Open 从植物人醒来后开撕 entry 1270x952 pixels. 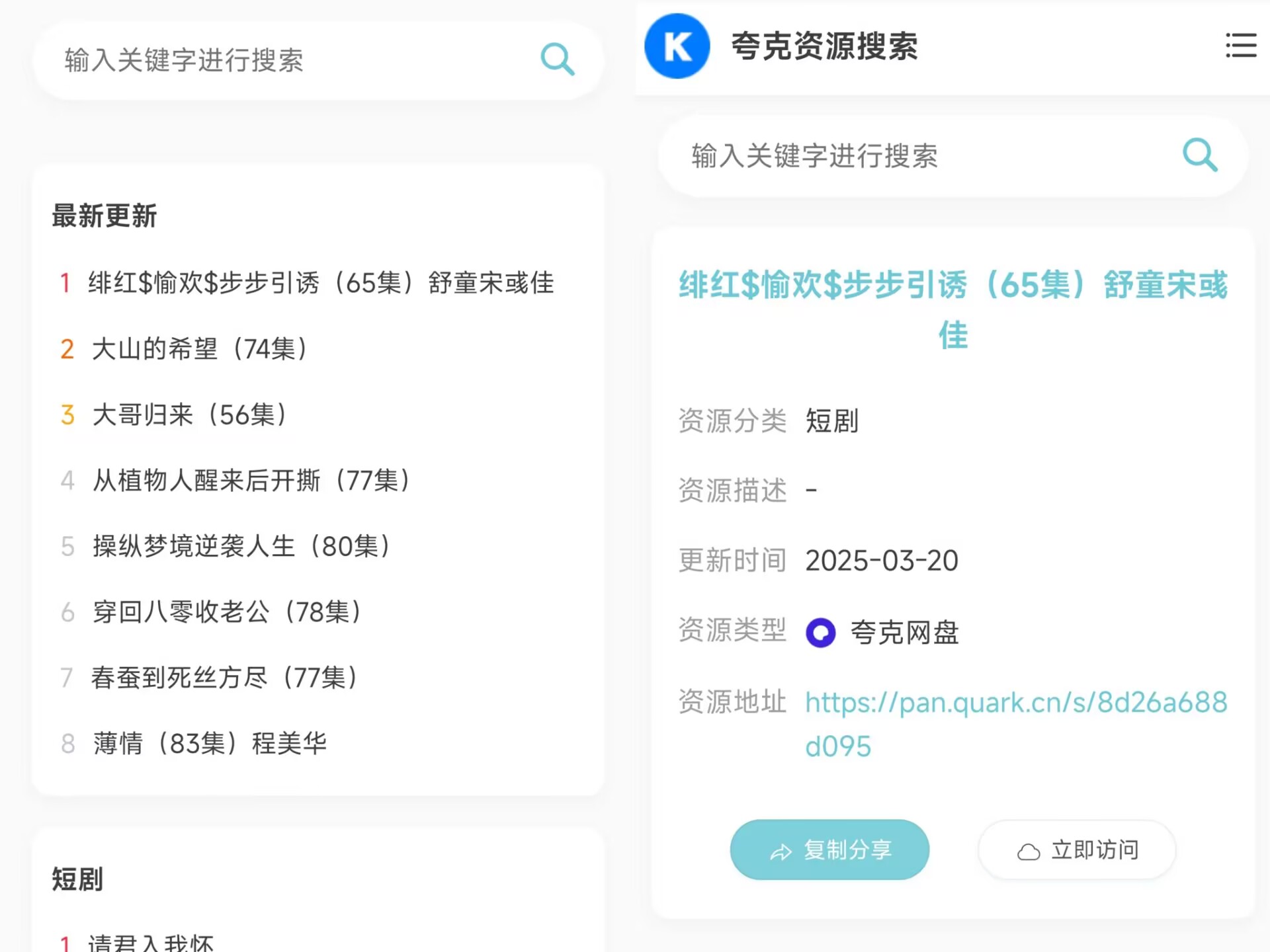click(x=250, y=481)
